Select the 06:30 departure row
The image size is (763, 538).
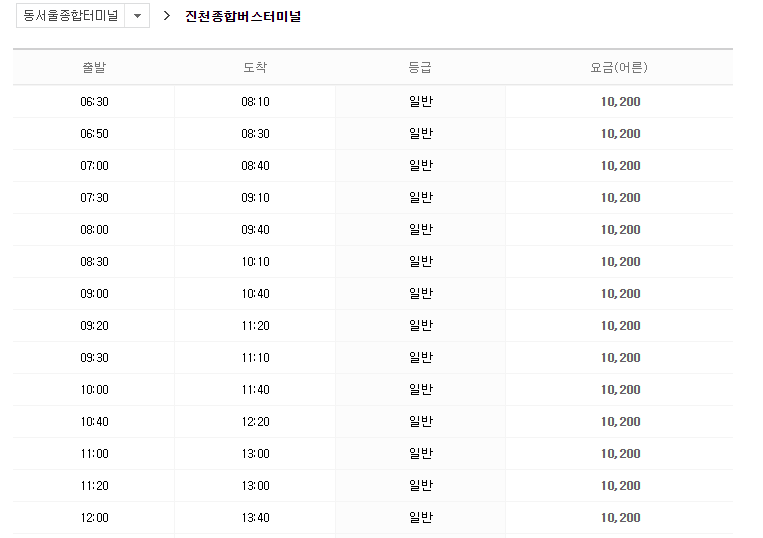(94, 102)
